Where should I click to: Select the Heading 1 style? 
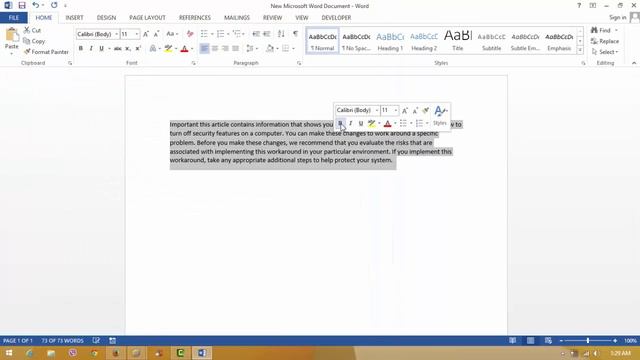pyautogui.click(x=390, y=41)
